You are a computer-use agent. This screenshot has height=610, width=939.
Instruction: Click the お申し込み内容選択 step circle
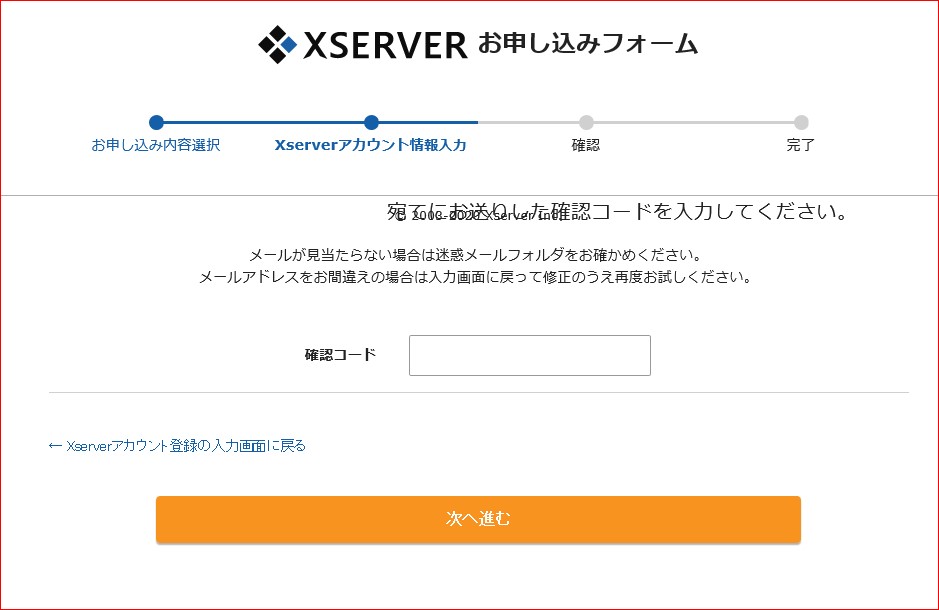[x=156, y=123]
